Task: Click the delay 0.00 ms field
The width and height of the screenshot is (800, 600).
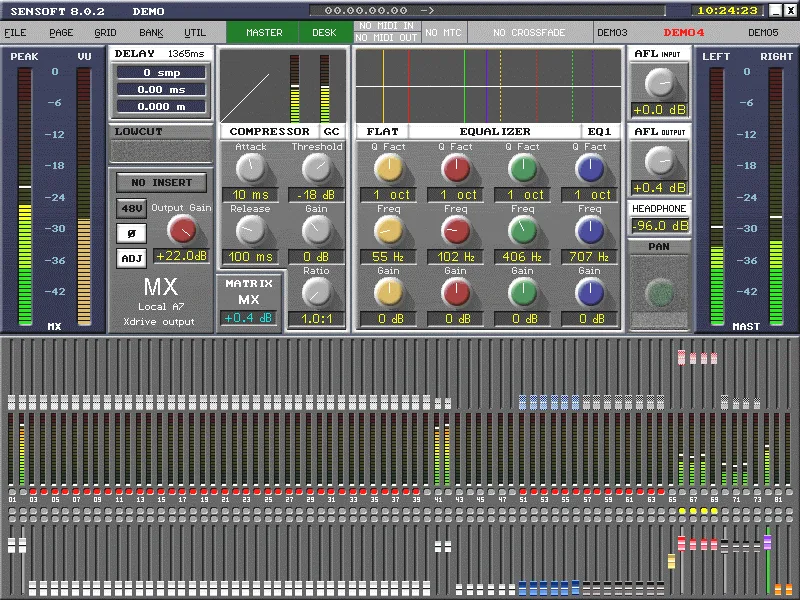Action: pos(161,90)
